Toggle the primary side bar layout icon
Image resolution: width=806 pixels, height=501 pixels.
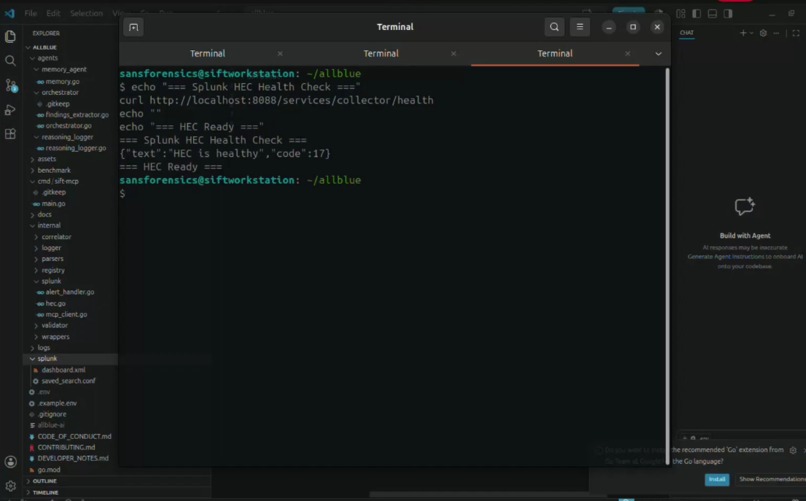click(697, 14)
